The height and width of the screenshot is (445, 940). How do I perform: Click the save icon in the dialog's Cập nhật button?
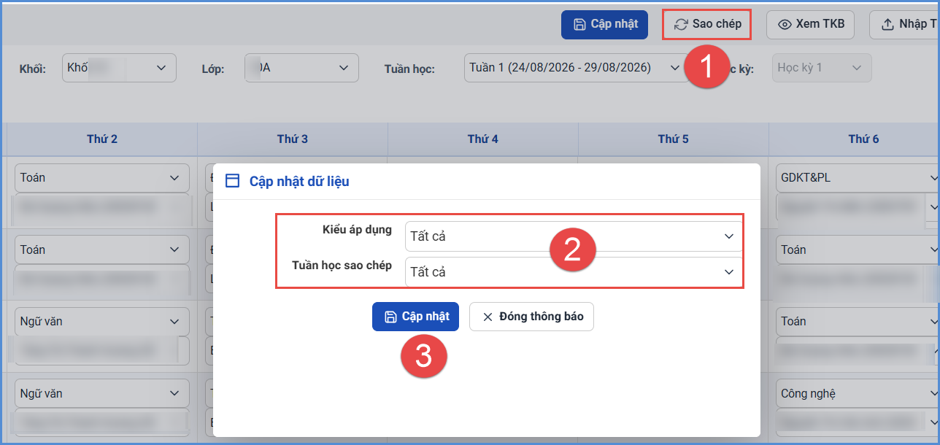pyautogui.click(x=390, y=317)
